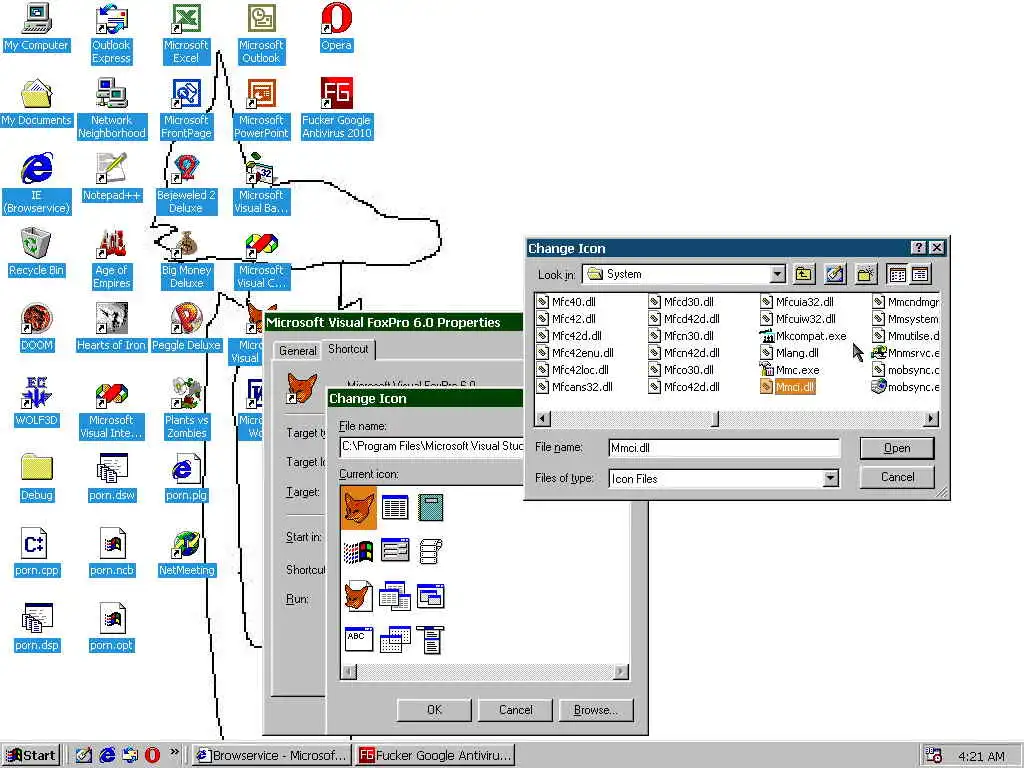Select DOOM desktop shortcut
The height and width of the screenshot is (768, 1024).
[x=36, y=328]
